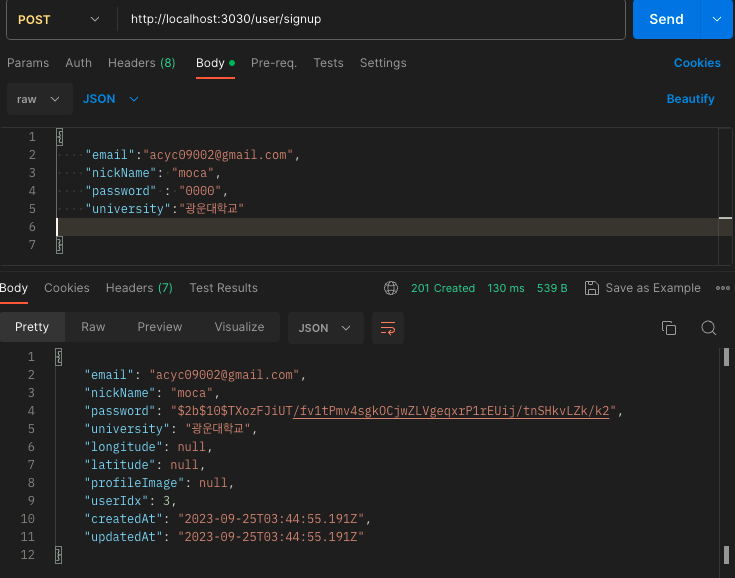Click request editor empty line 6

(387, 227)
